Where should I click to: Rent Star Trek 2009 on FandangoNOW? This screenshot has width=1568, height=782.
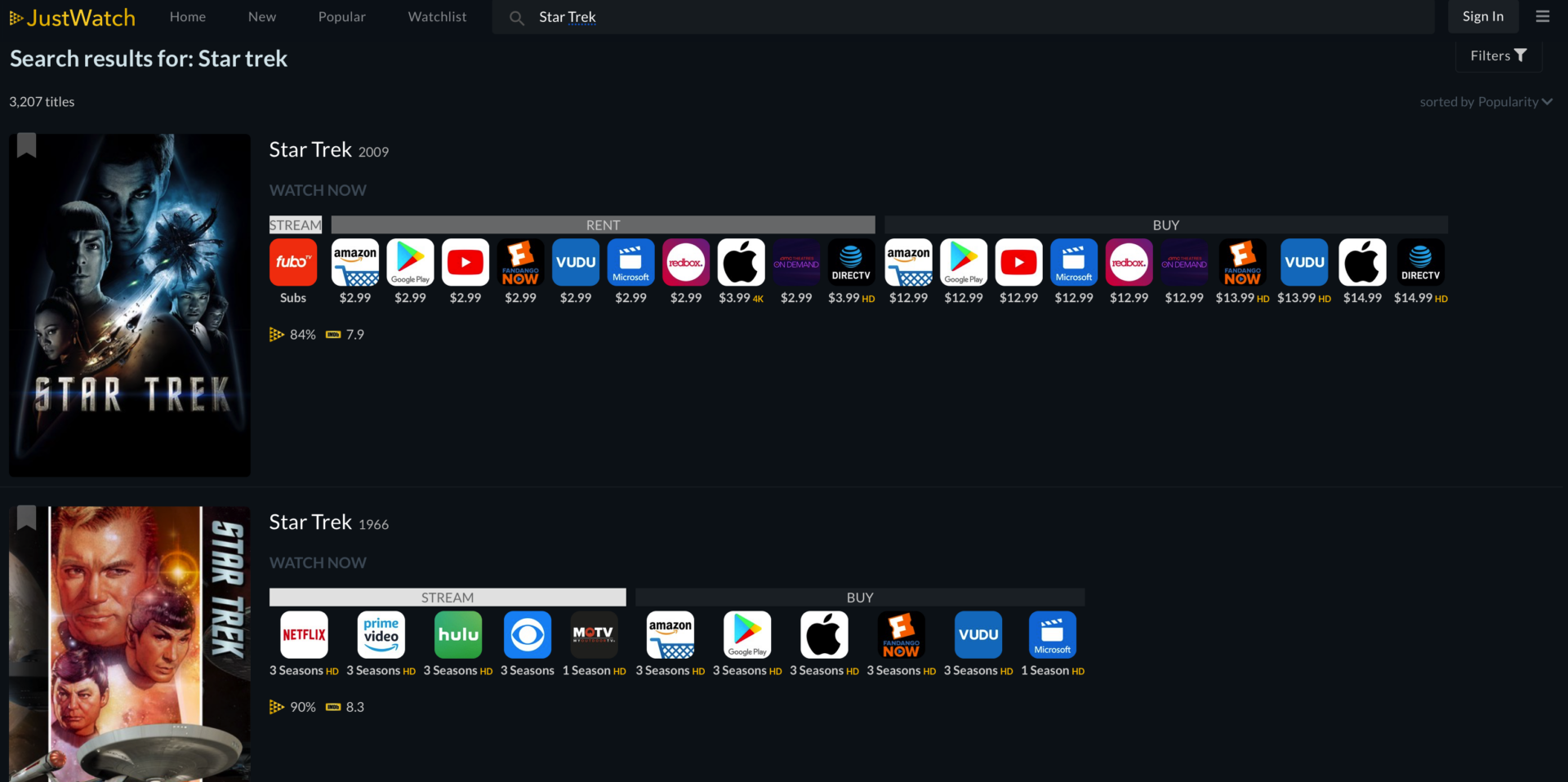pyautogui.click(x=520, y=262)
